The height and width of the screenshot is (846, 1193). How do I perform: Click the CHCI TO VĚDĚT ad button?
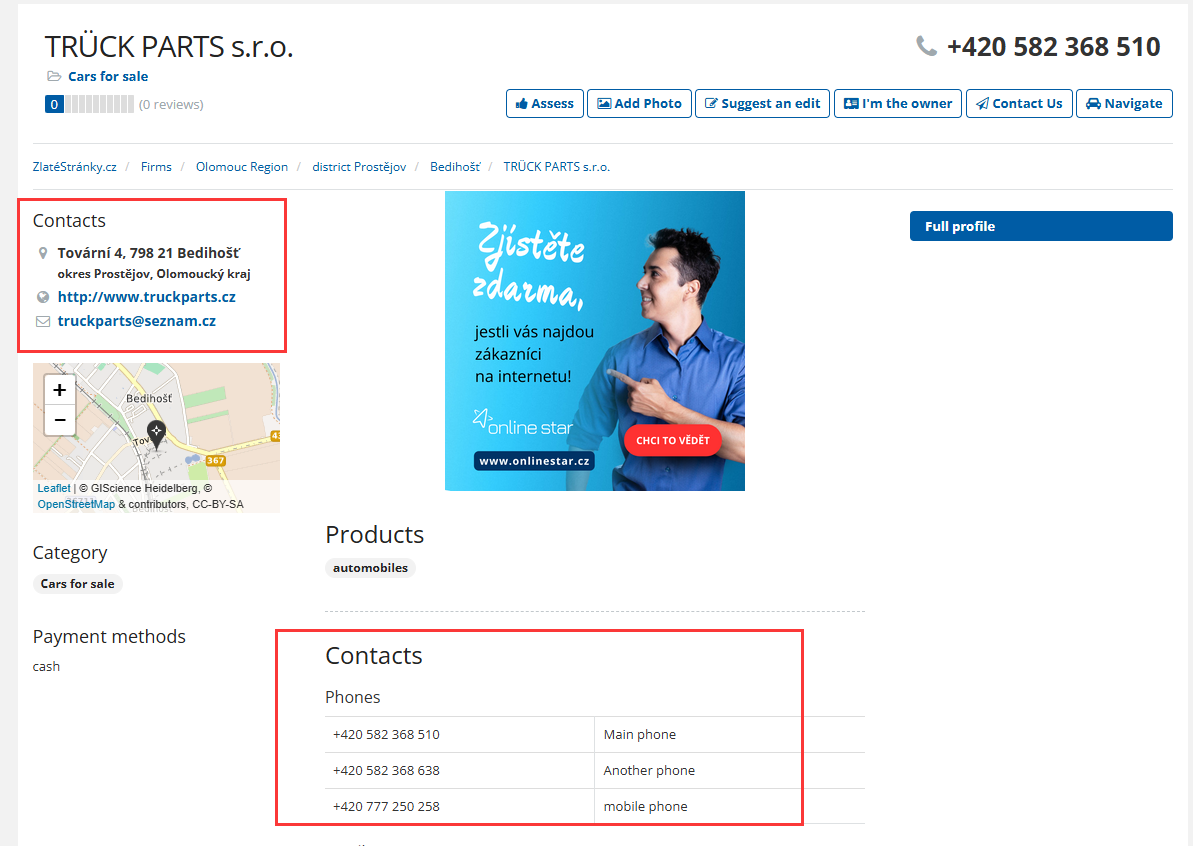pos(673,440)
